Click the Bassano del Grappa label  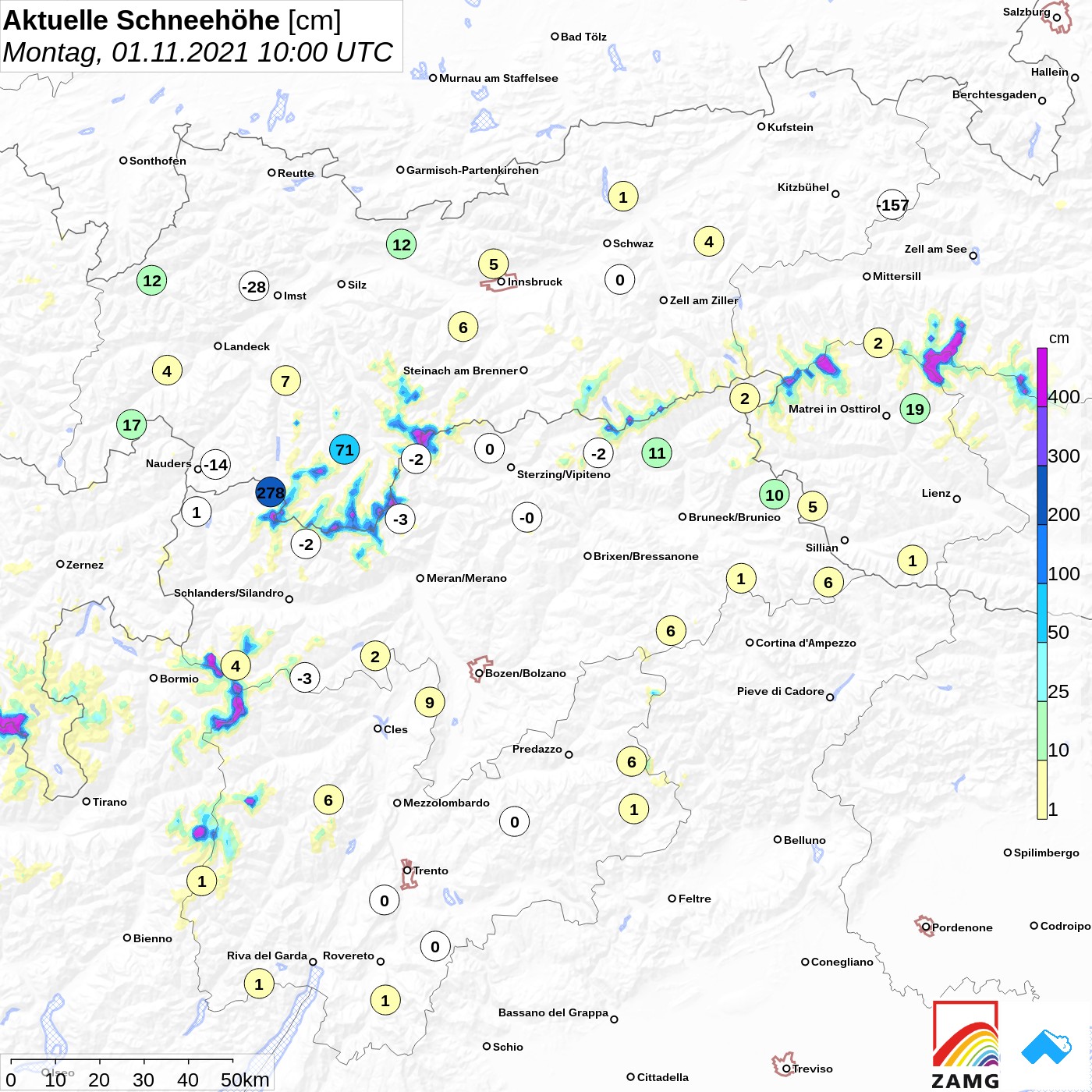[x=553, y=1012]
